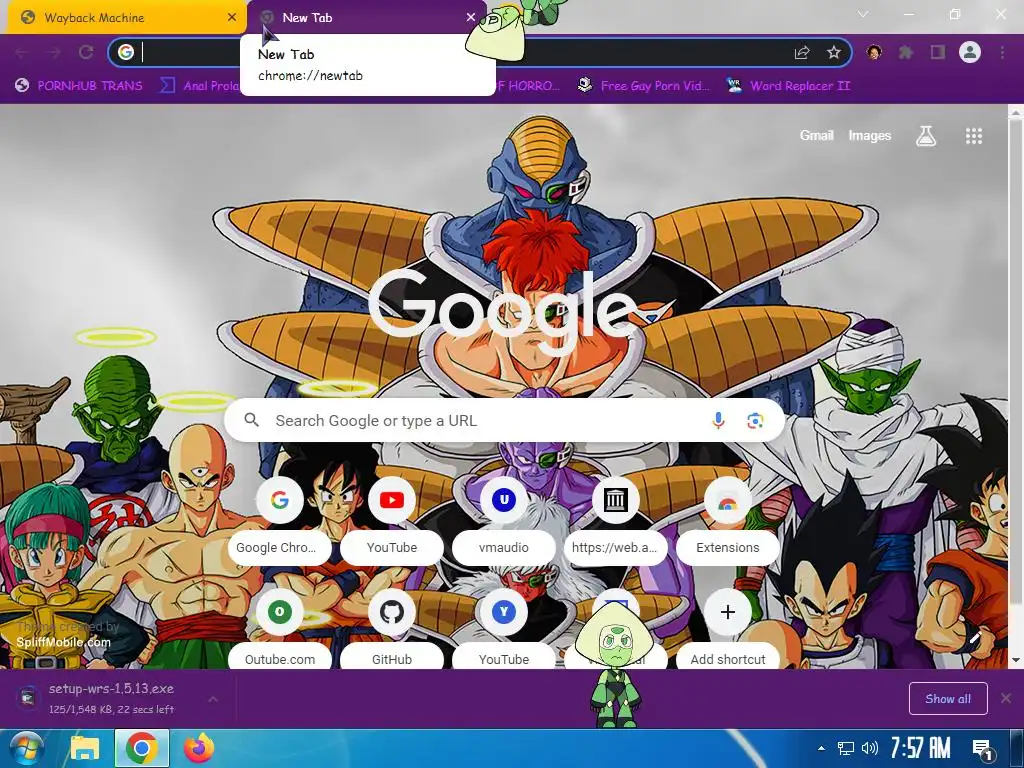Open the GitHub shortcut
Viewport: 1024px width, 768px height.
click(392, 630)
